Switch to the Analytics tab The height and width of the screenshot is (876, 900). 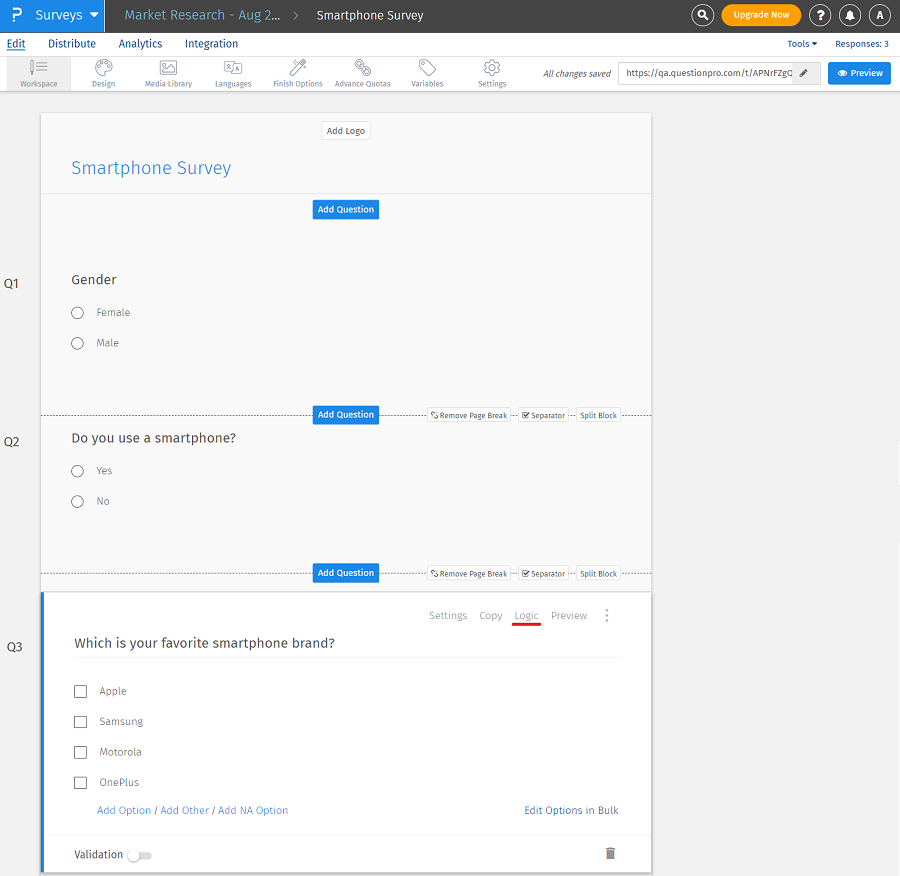tap(140, 43)
